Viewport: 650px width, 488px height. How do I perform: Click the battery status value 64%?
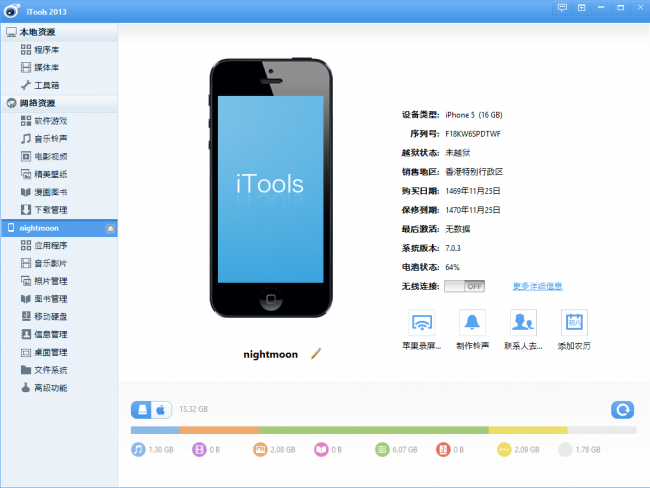click(452, 267)
